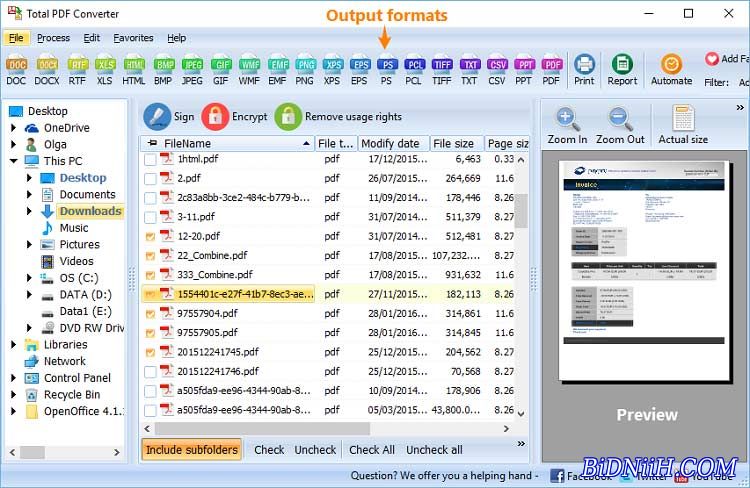Select GIF output format
The width and height of the screenshot is (750, 488).
point(221,70)
